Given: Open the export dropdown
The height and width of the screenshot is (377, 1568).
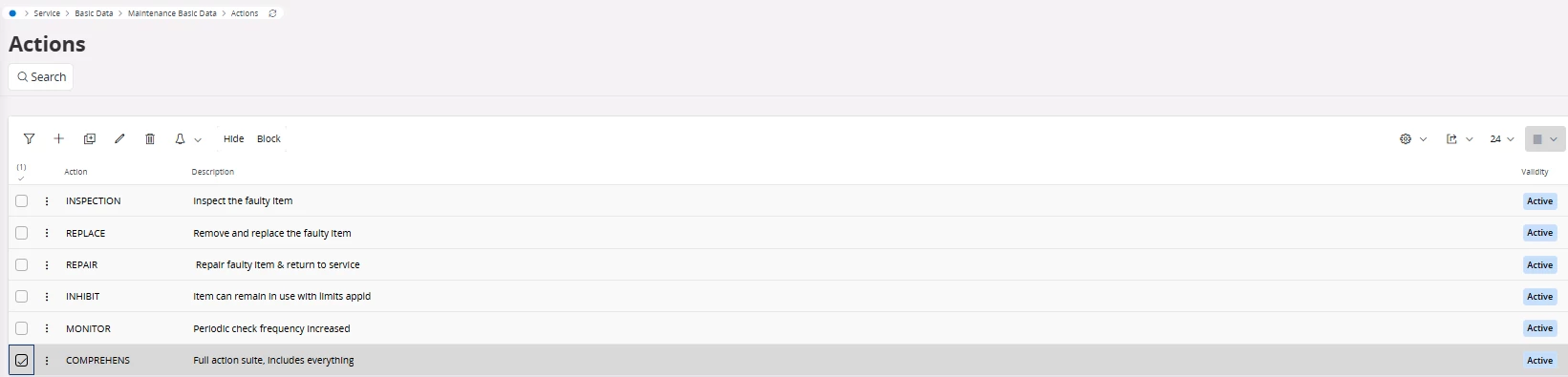Looking at the screenshot, I should click(x=1459, y=139).
